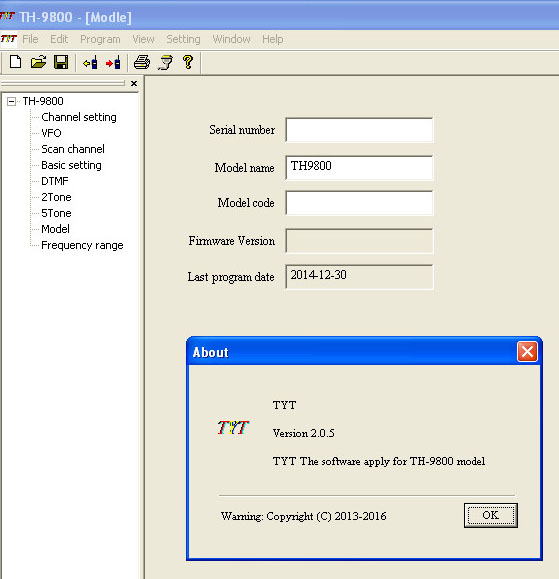559x579 pixels.
Task: Click the print preview toolbar icon
Action: (x=165, y=62)
